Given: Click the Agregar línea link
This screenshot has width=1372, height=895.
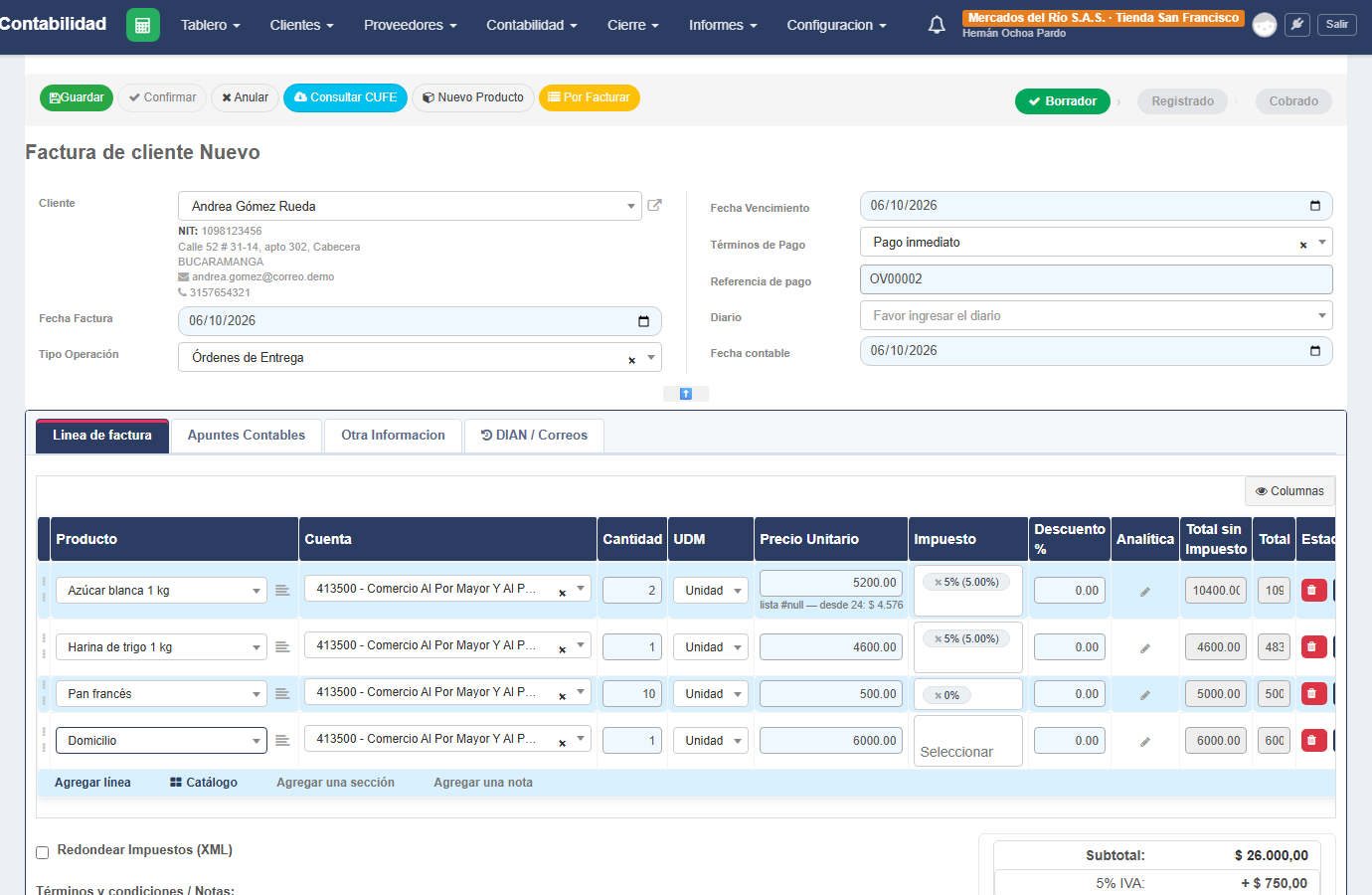Looking at the screenshot, I should [x=92, y=783].
